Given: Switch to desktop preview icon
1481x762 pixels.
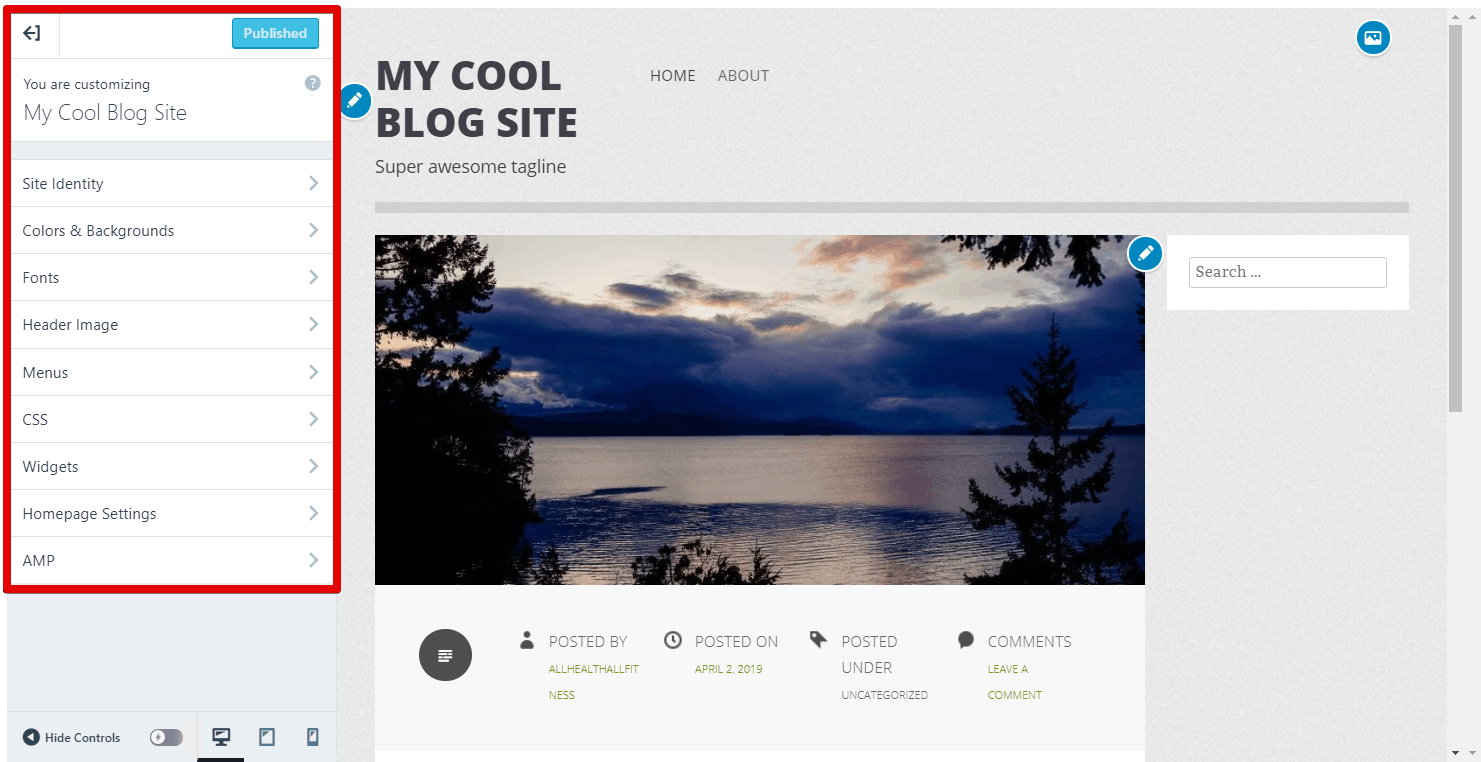Looking at the screenshot, I should 221,737.
